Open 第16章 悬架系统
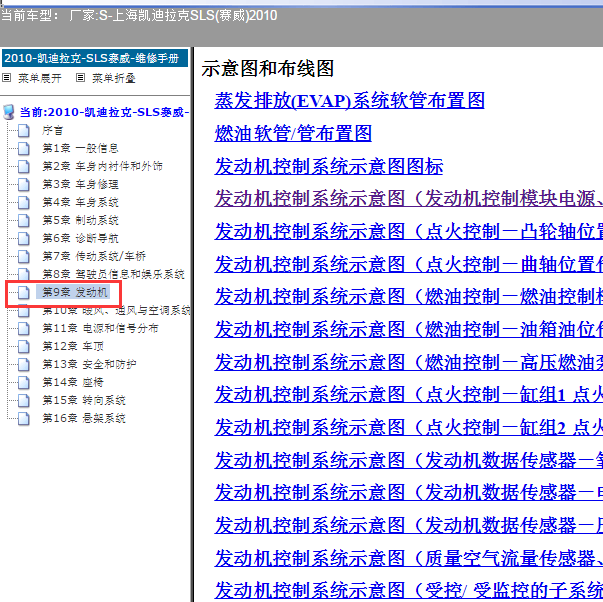This screenshot has width=603, height=602. 84,419
